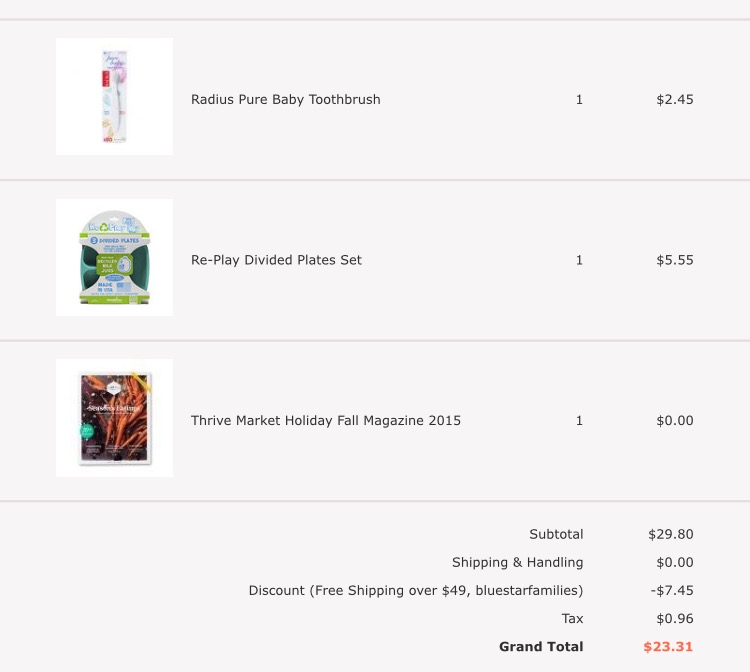Open the Re-Play Divided Plates Set name
This screenshot has width=750, height=672.
pyautogui.click(x=276, y=260)
